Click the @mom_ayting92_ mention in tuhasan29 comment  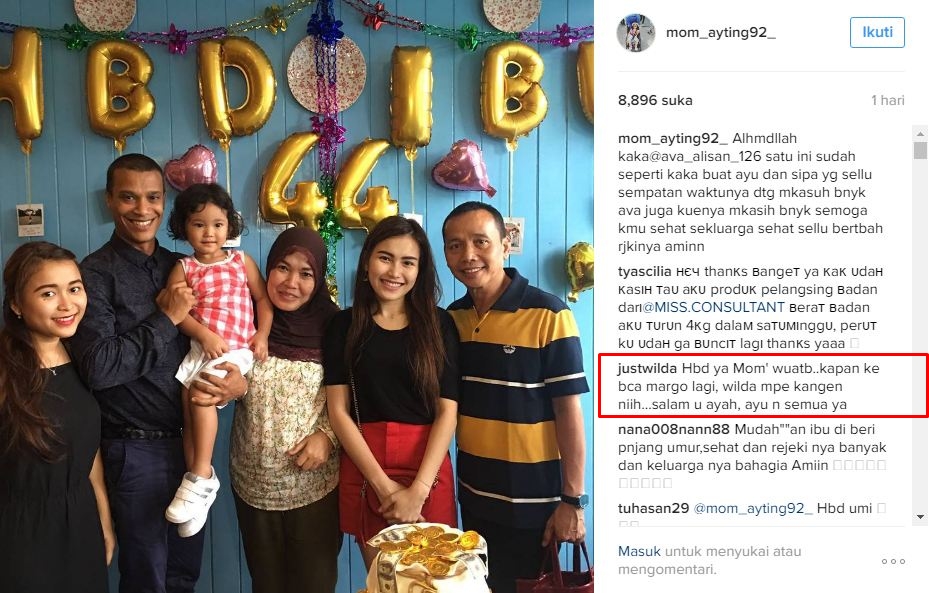tap(752, 508)
